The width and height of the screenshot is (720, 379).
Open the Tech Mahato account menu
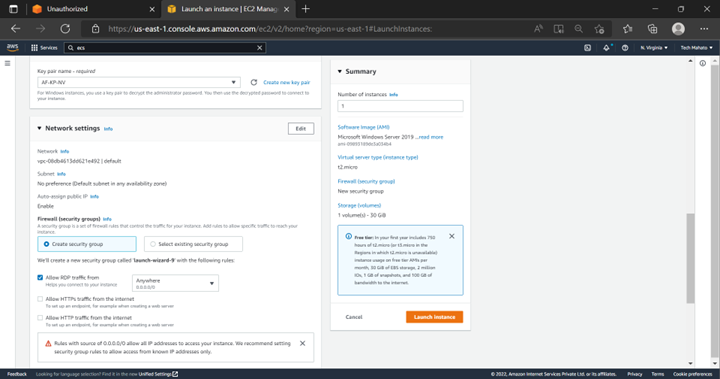pyautogui.click(x=696, y=48)
